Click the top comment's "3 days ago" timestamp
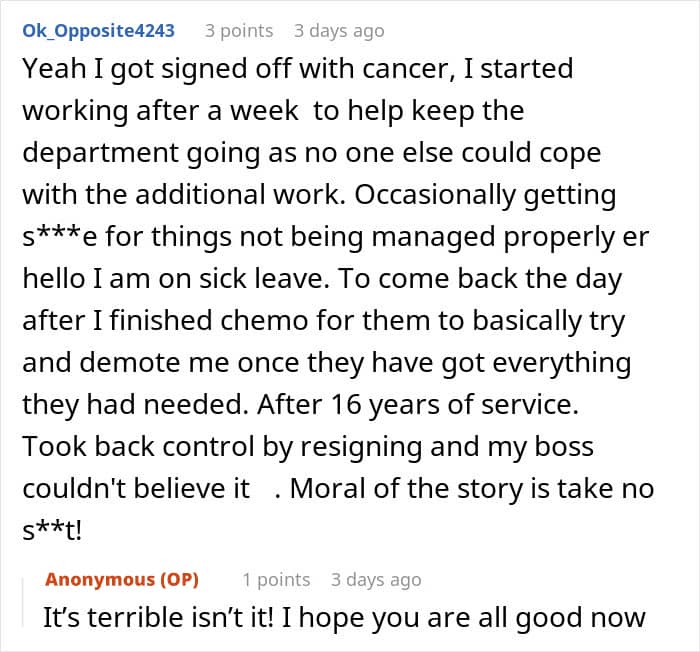Viewport: 700px width, 652px height. [339, 31]
